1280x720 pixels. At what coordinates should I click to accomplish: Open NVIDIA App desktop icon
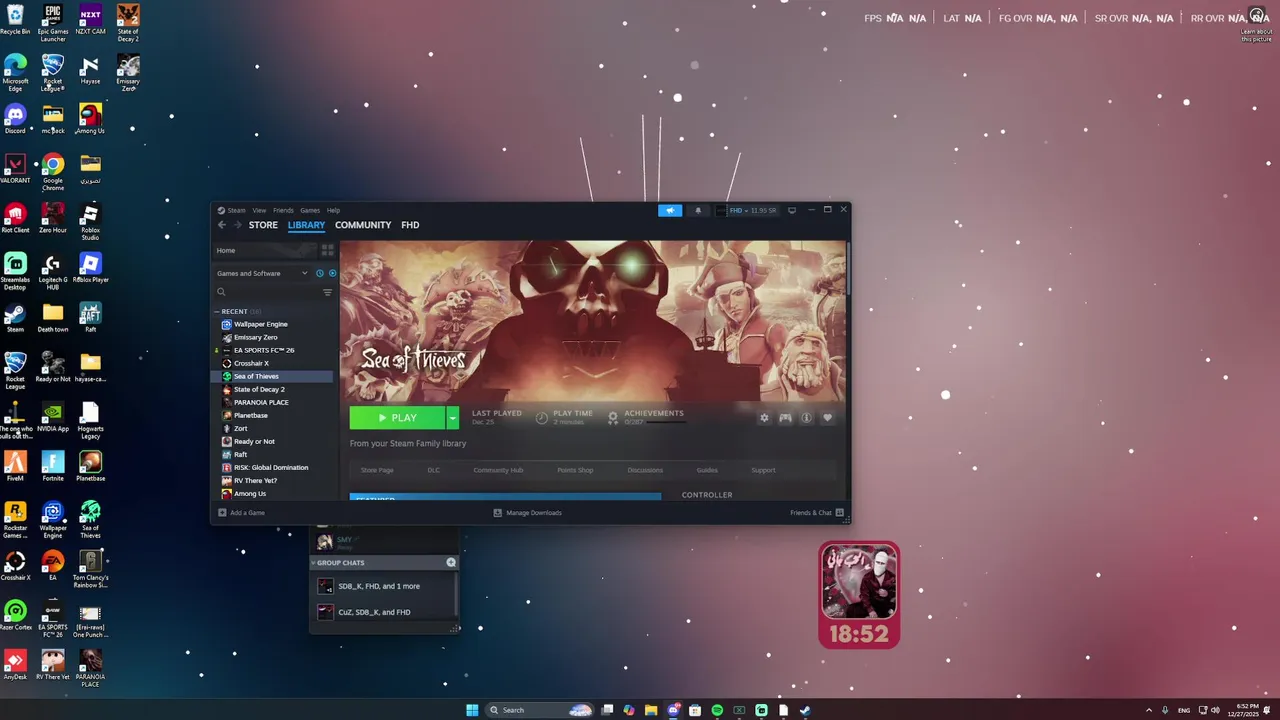click(x=53, y=417)
